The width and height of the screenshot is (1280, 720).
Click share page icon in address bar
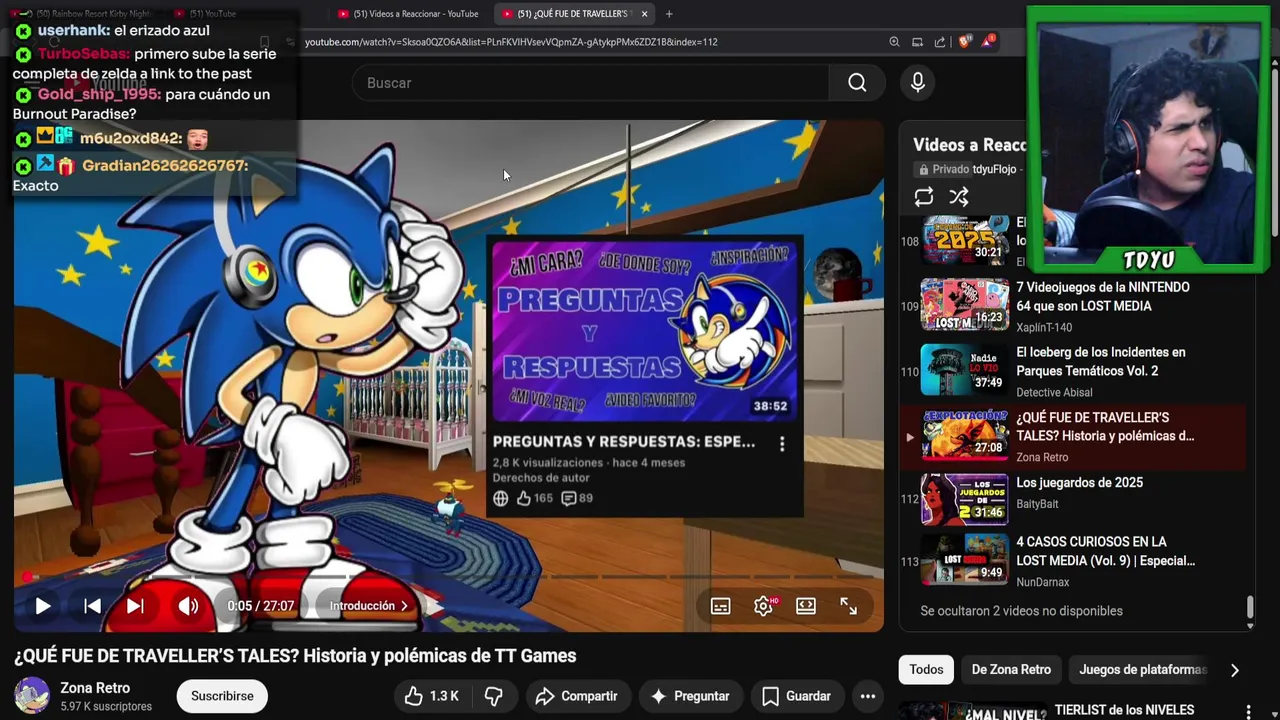click(x=940, y=42)
